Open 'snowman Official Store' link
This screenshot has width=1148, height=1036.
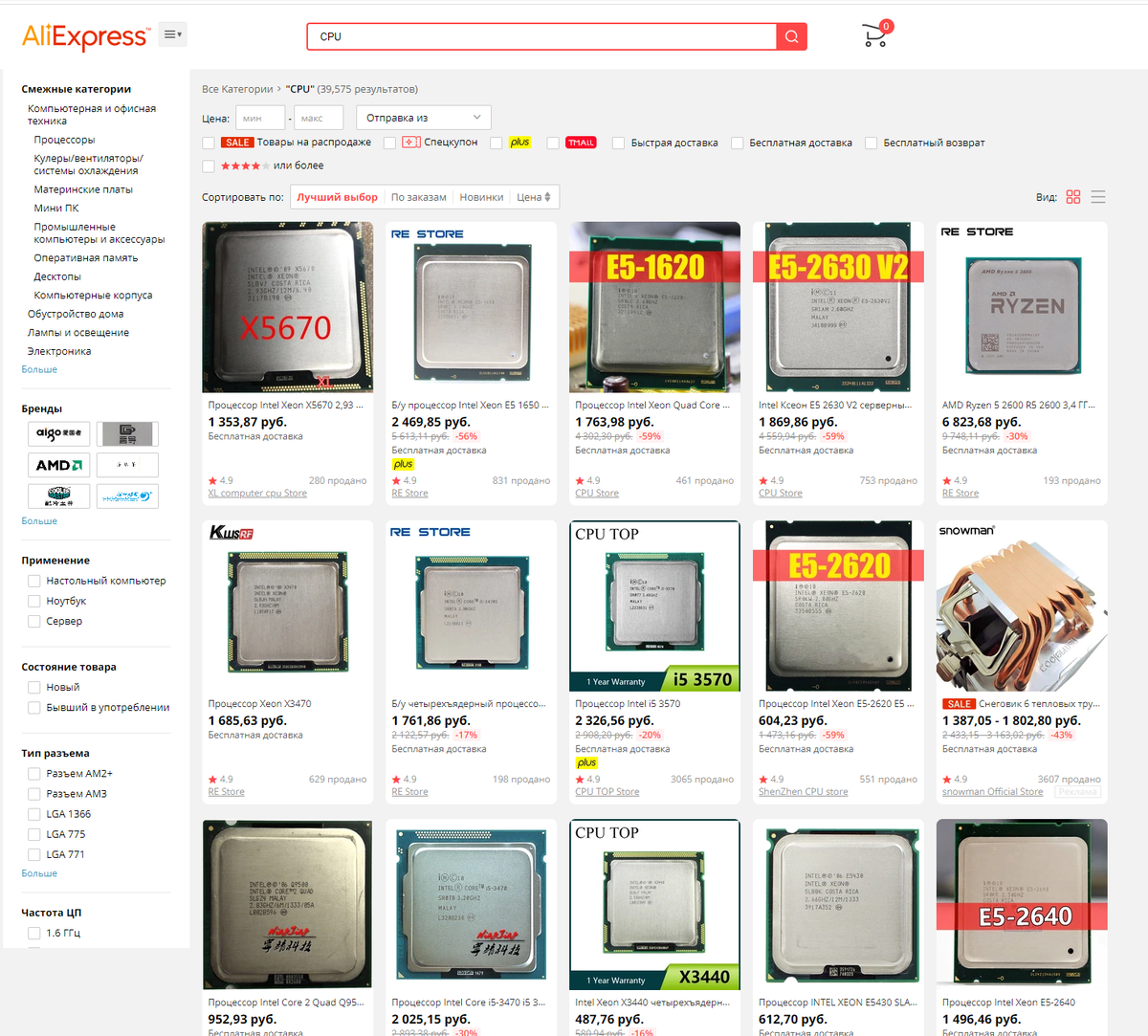click(992, 792)
